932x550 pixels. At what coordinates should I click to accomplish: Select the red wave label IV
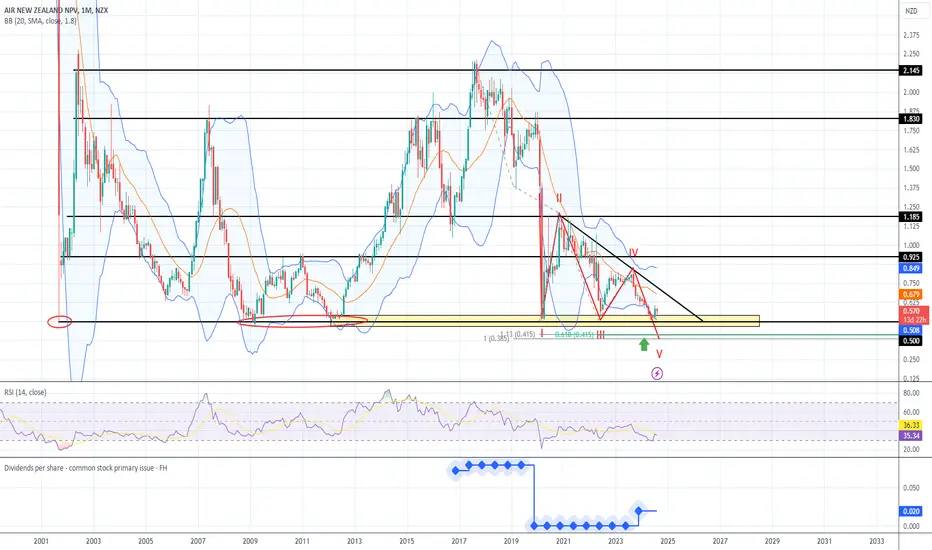click(634, 253)
